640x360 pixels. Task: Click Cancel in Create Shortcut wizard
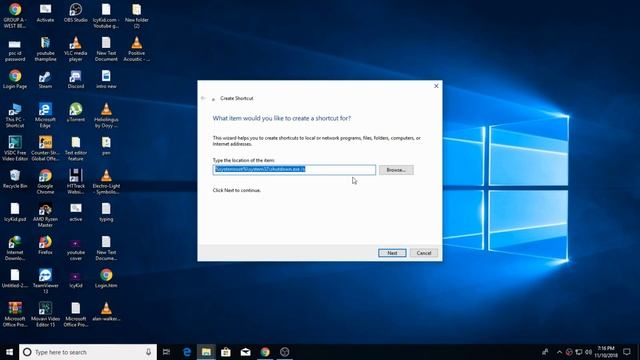coord(424,253)
